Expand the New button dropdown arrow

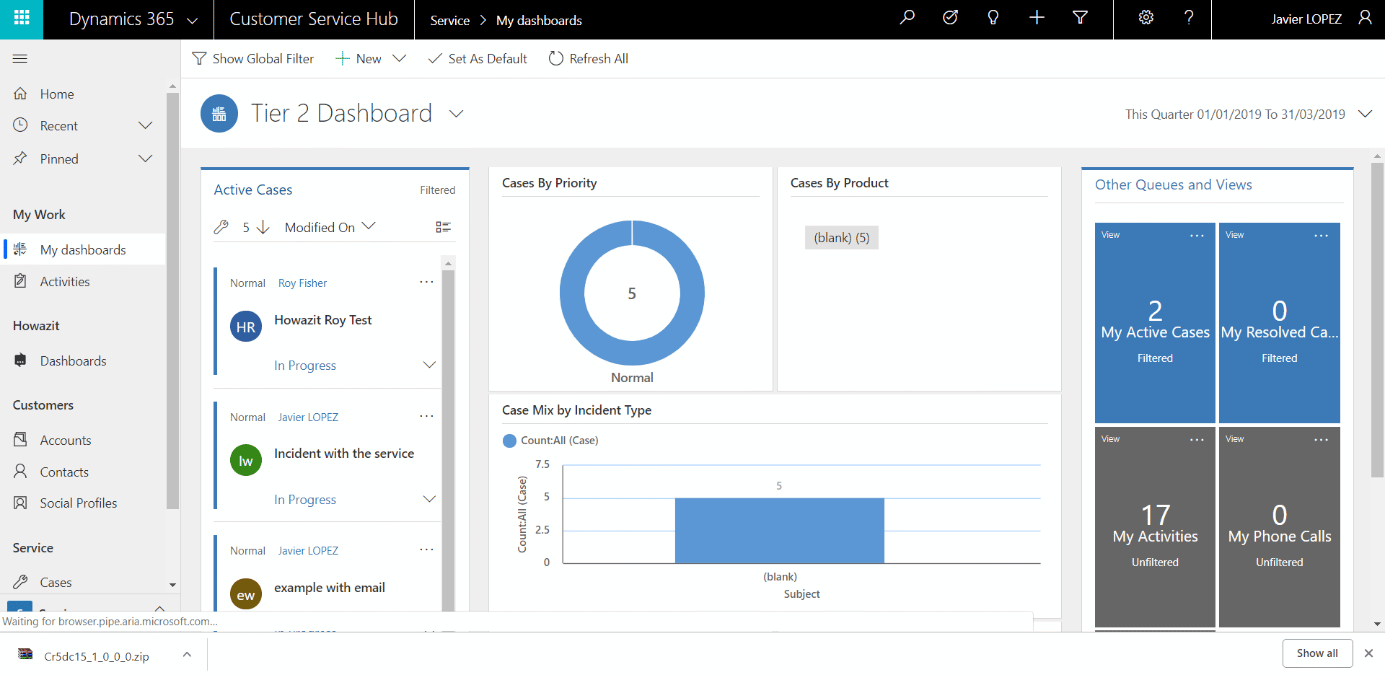point(399,58)
